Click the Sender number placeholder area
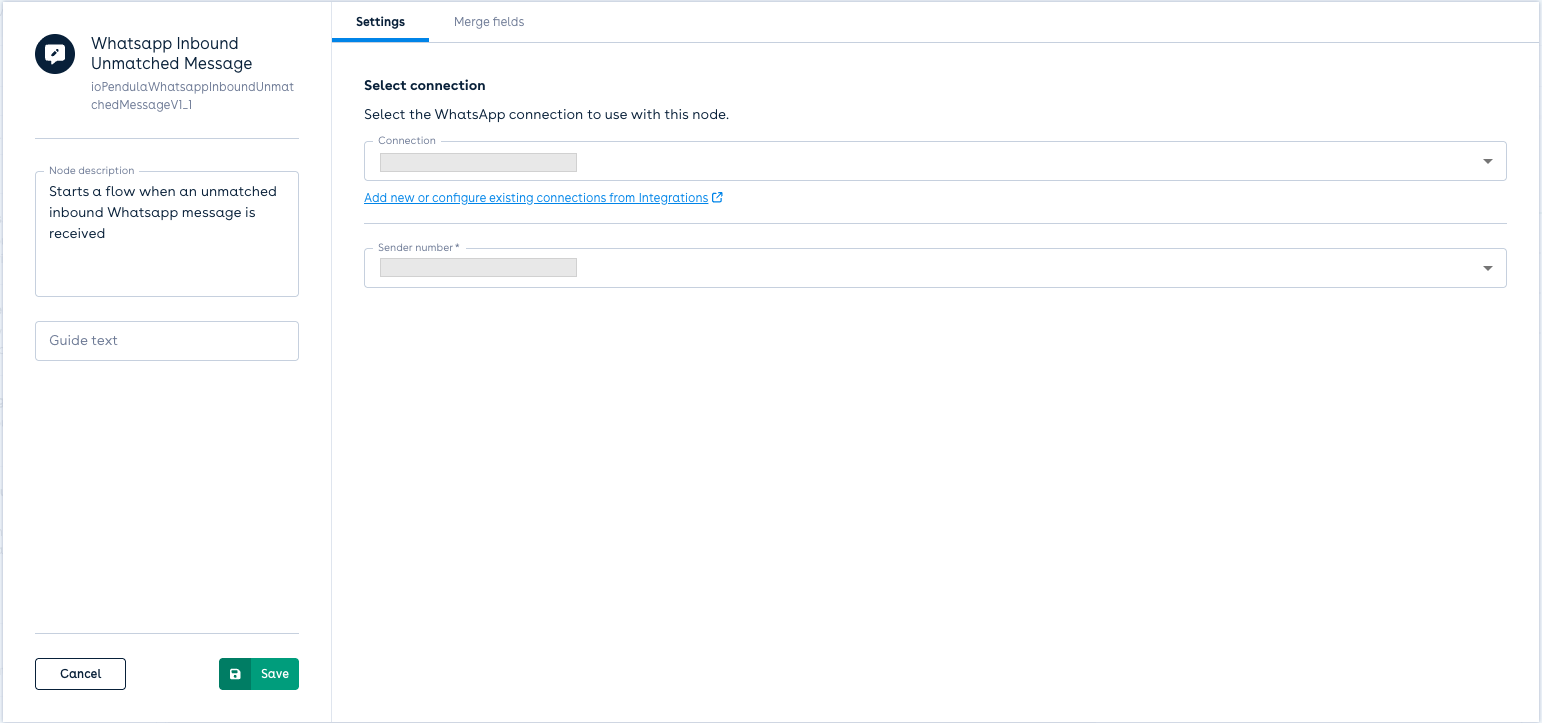This screenshot has height=723, width=1542. [x=477, y=267]
